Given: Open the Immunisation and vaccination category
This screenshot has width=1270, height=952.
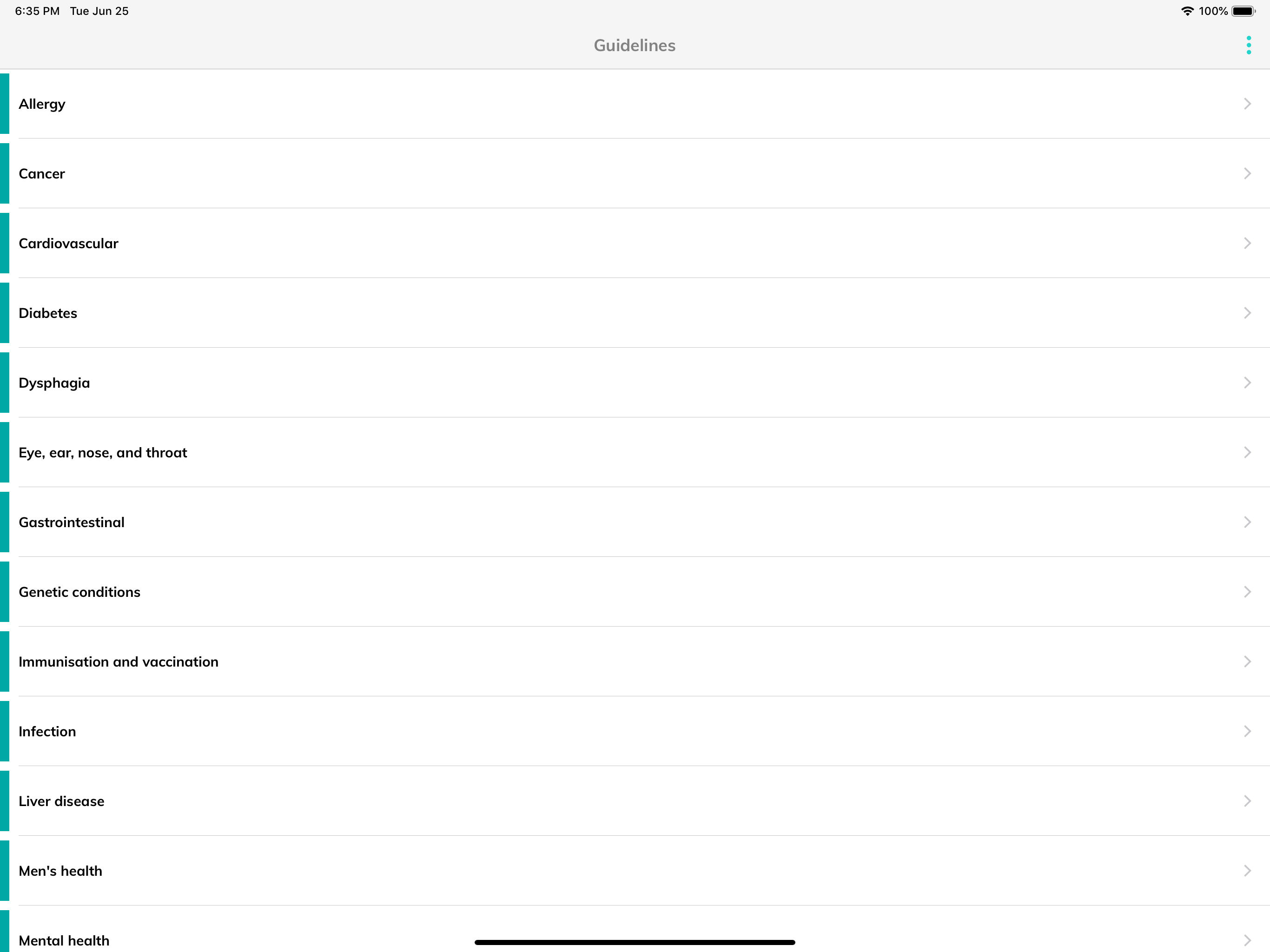Looking at the screenshot, I should pos(118,662).
